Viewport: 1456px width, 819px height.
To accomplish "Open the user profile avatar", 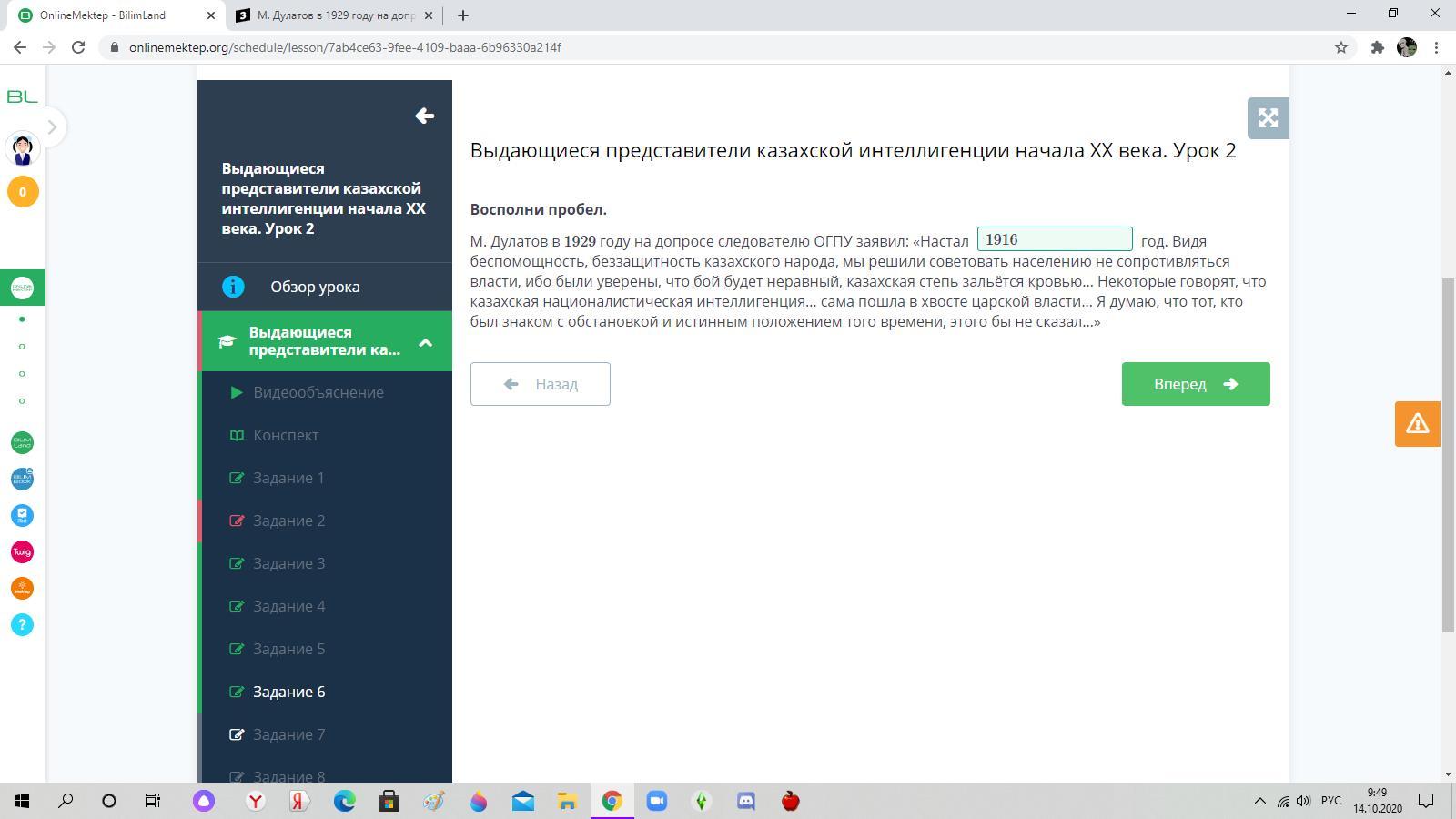I will click(23, 148).
